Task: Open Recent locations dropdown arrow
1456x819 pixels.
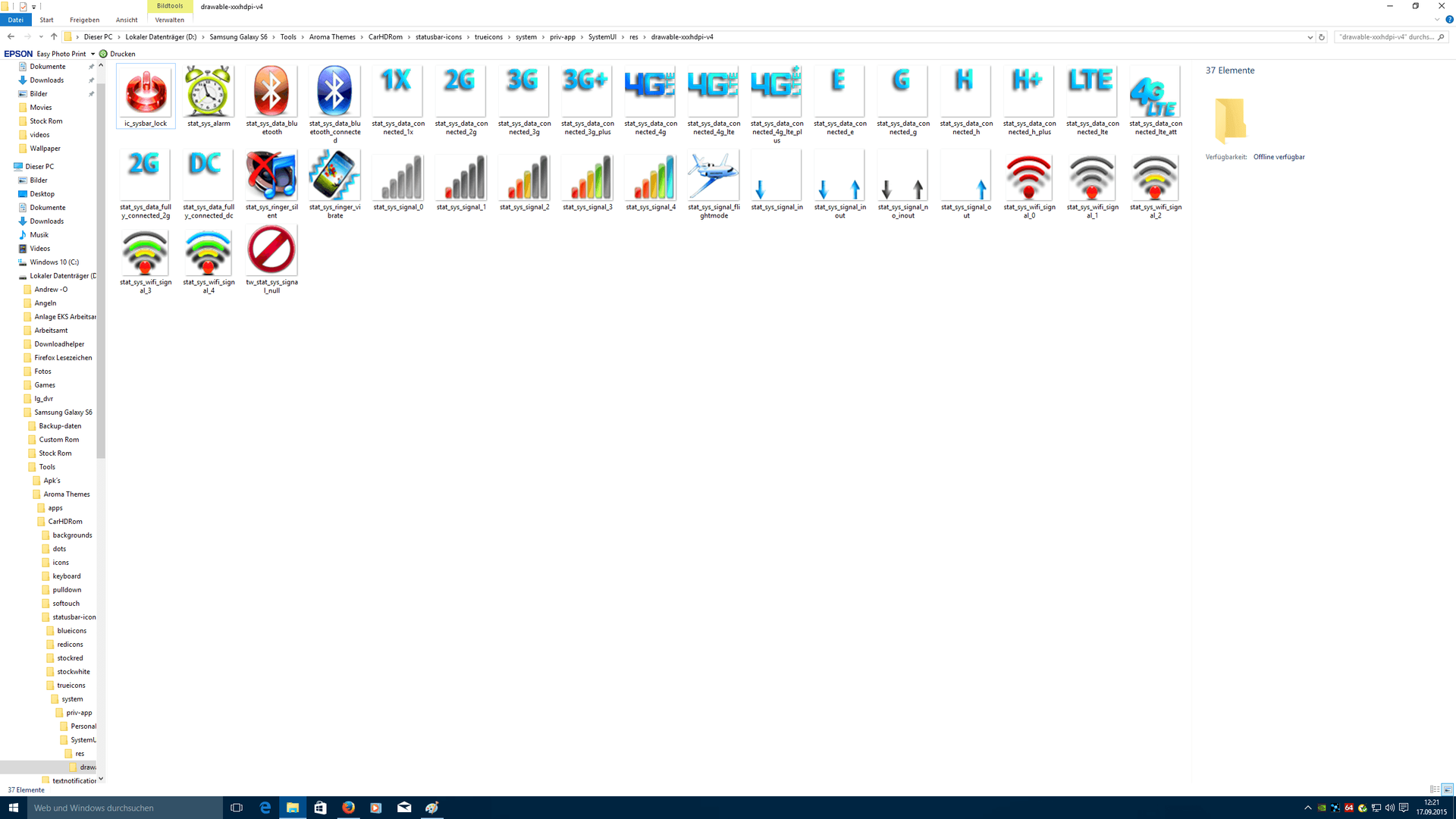Action: [41, 36]
